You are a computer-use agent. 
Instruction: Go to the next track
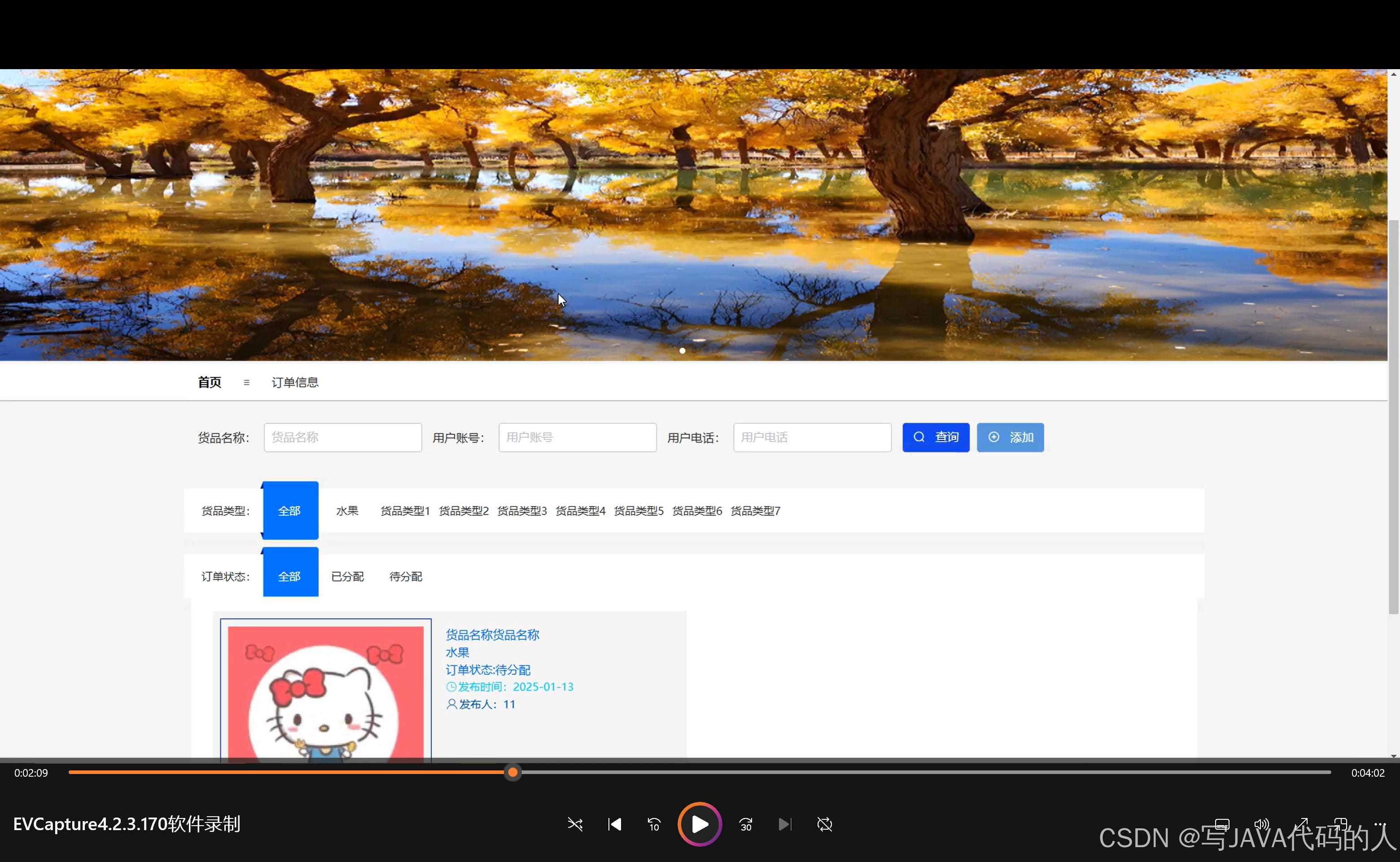click(x=785, y=824)
